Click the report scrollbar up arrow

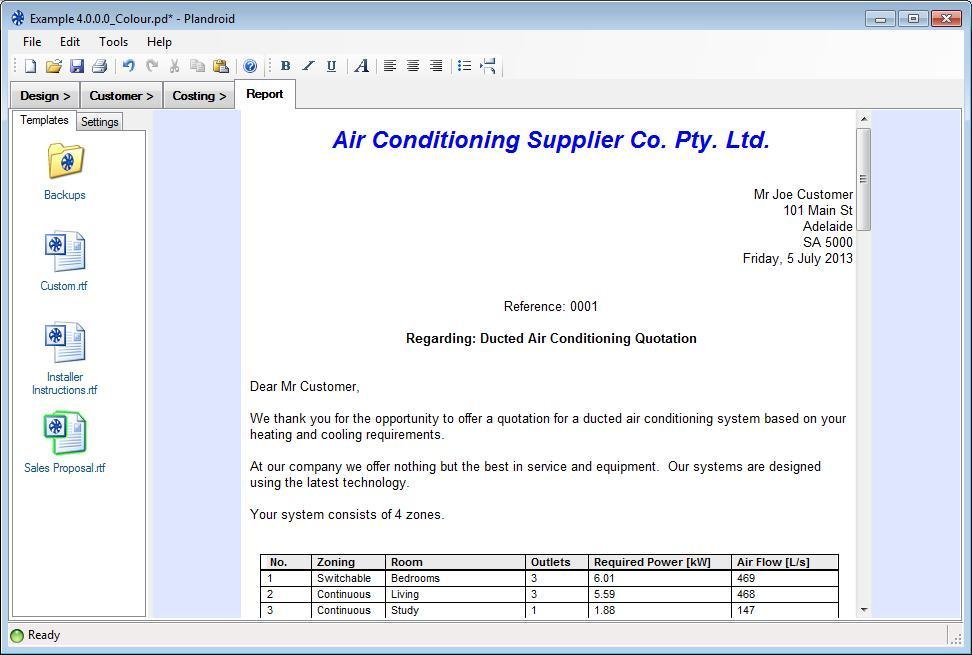(x=864, y=119)
